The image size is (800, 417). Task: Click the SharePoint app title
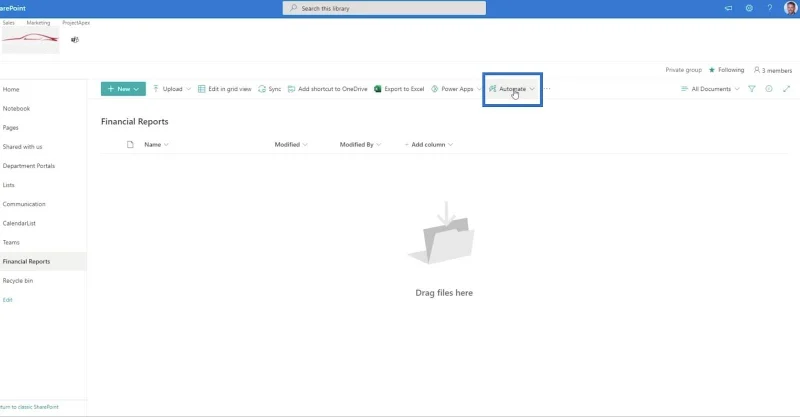[13, 8]
